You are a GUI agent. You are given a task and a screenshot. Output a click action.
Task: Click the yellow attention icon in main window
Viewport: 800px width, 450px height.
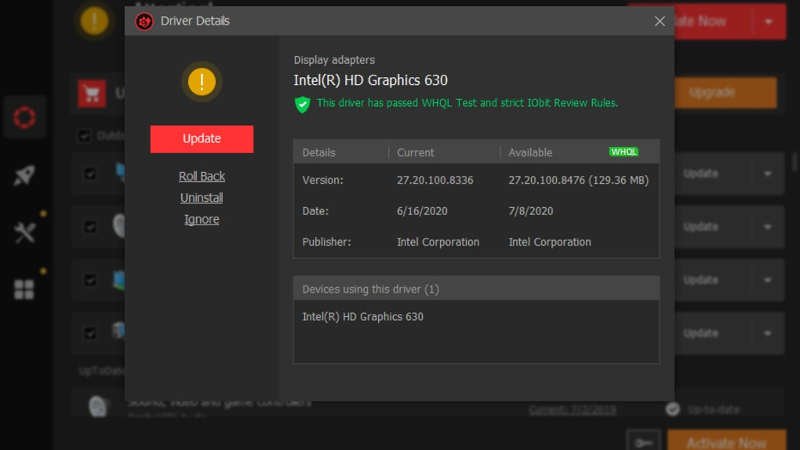(x=94, y=21)
